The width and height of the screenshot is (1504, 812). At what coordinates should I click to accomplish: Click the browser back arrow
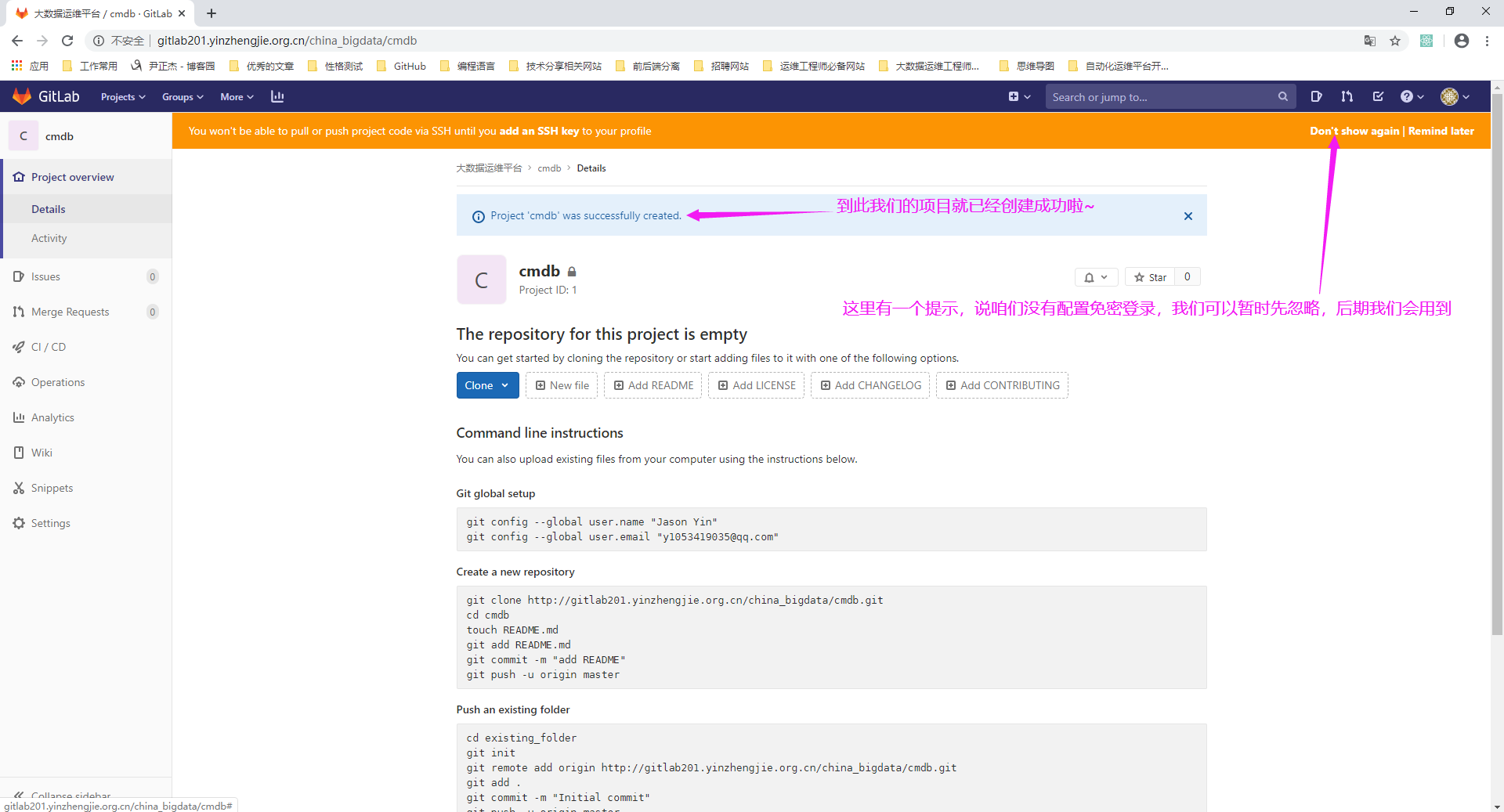pyautogui.click(x=17, y=41)
